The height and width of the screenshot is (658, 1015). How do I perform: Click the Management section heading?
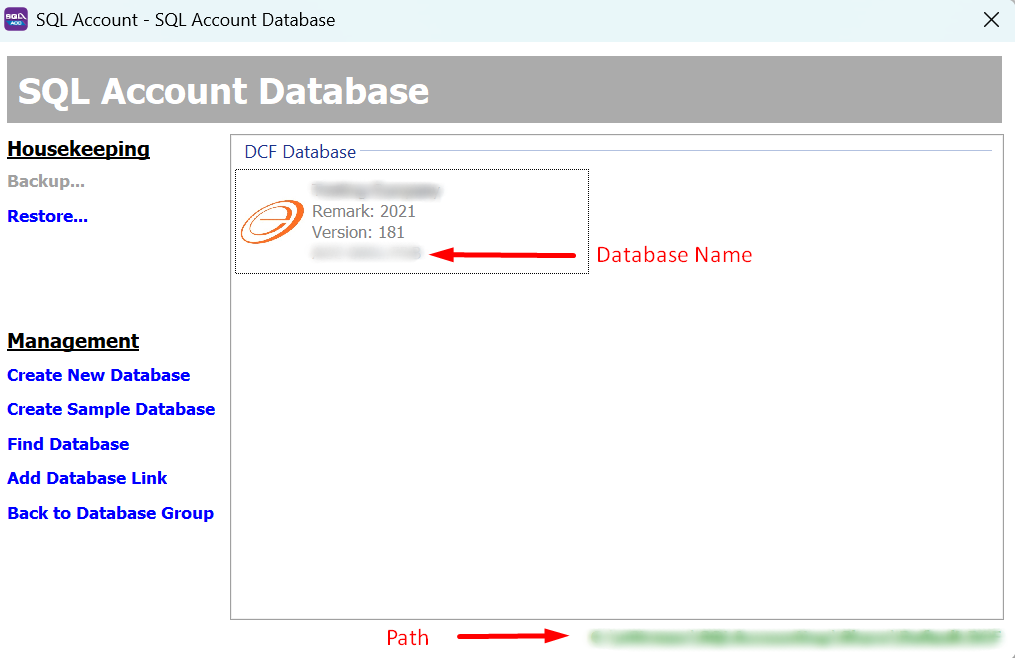point(73,341)
